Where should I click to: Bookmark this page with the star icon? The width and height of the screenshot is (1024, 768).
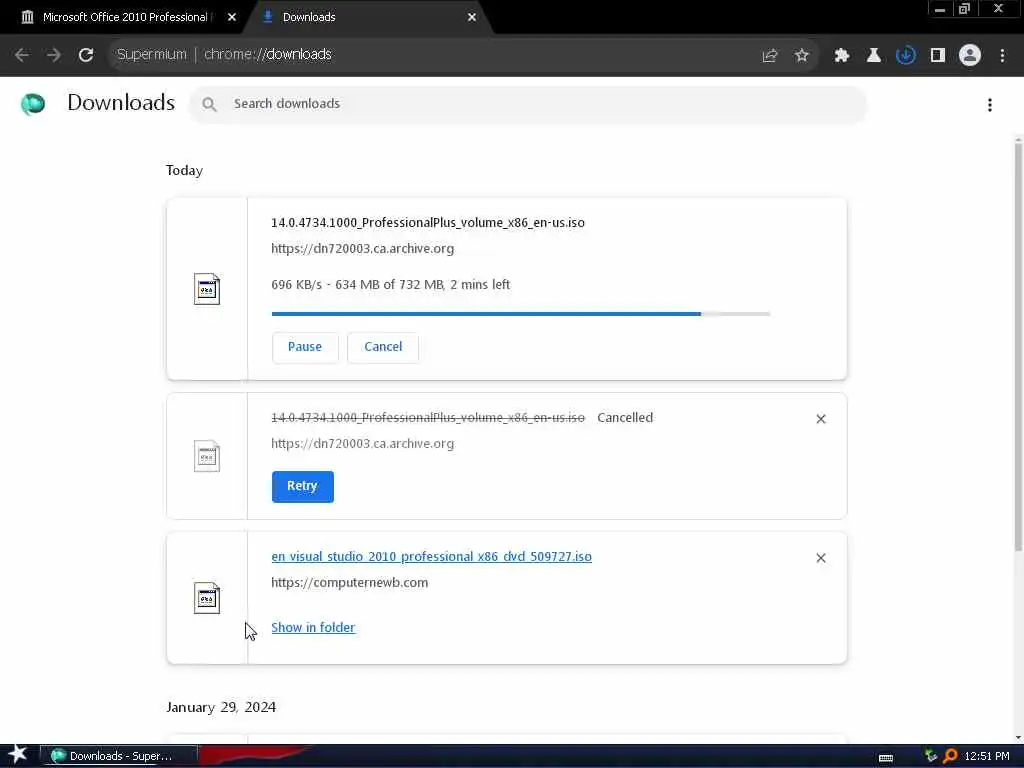[802, 56]
